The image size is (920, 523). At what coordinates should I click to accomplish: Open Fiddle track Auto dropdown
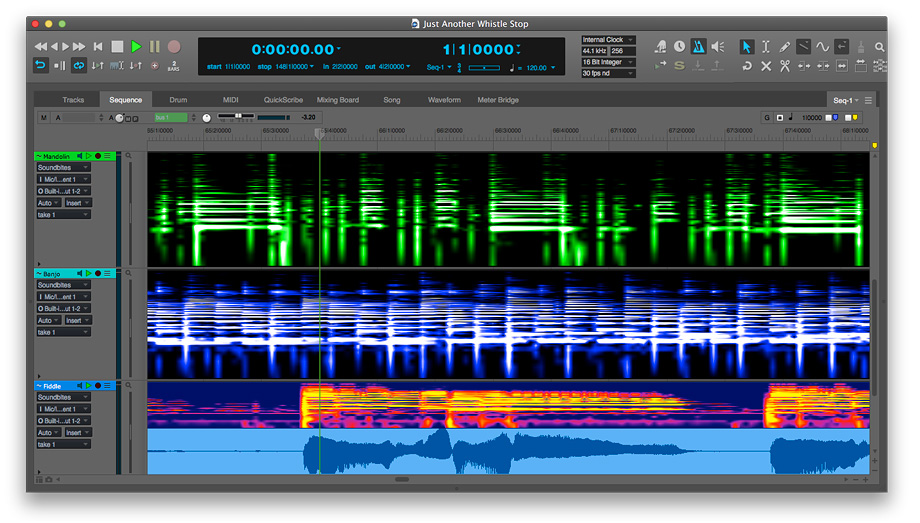(49, 433)
